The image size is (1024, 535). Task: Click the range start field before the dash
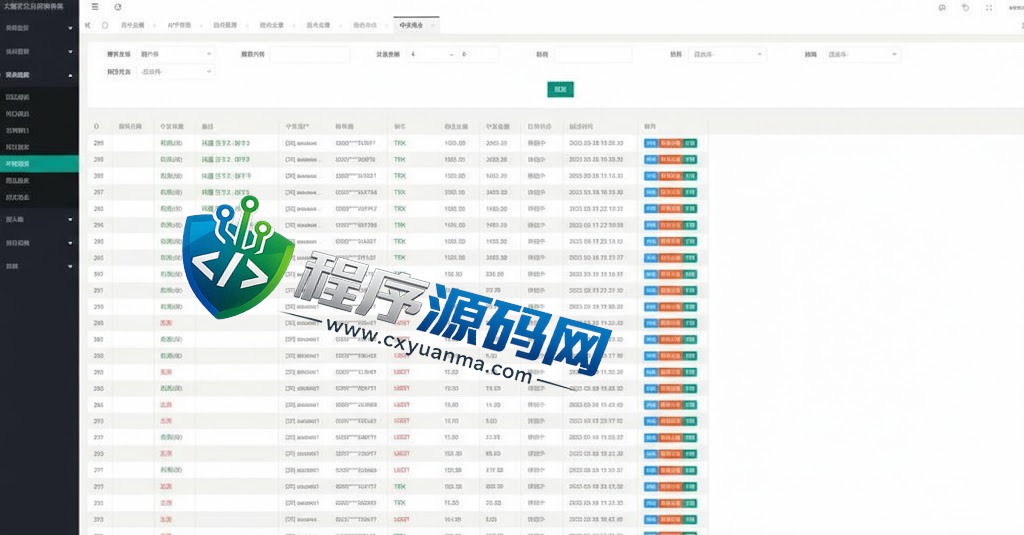tap(428, 54)
